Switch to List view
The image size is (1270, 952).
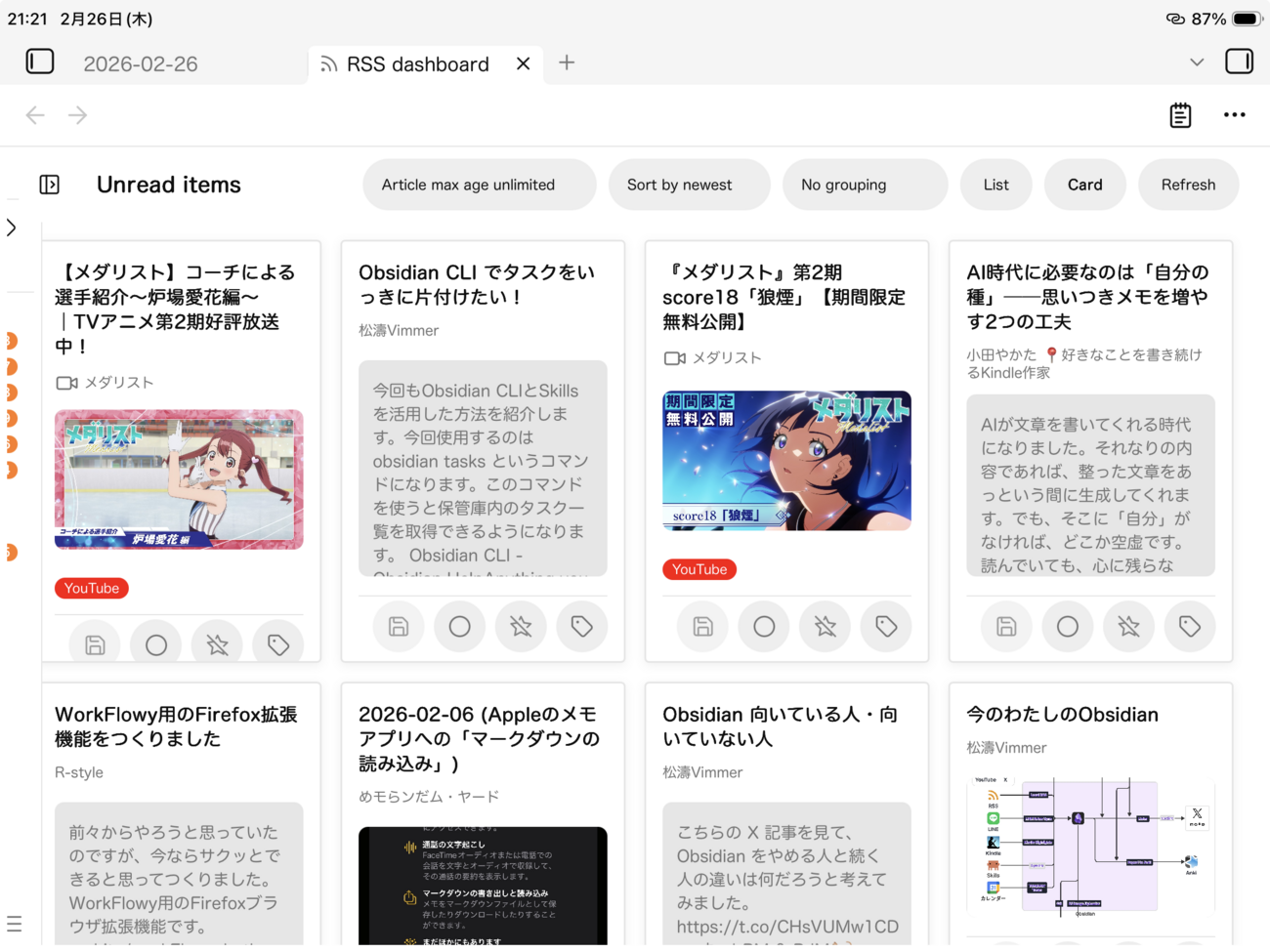tap(996, 185)
